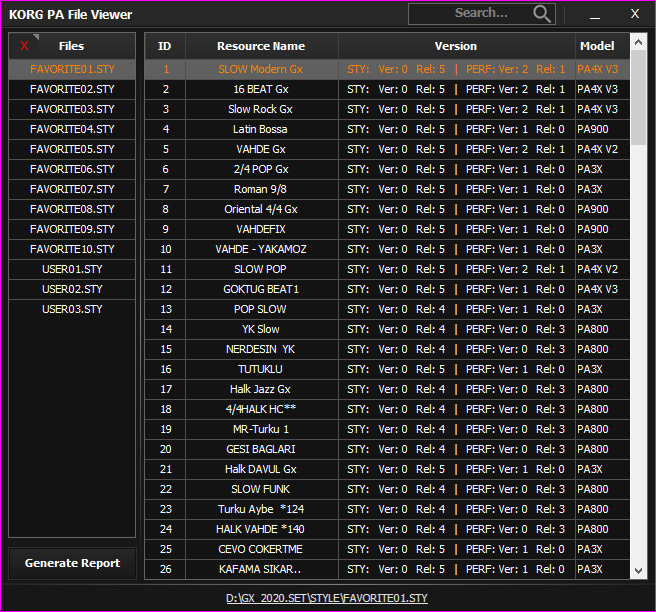
Task: Select the 4/4HALK HC** resource
Action: pyautogui.click(x=261, y=409)
